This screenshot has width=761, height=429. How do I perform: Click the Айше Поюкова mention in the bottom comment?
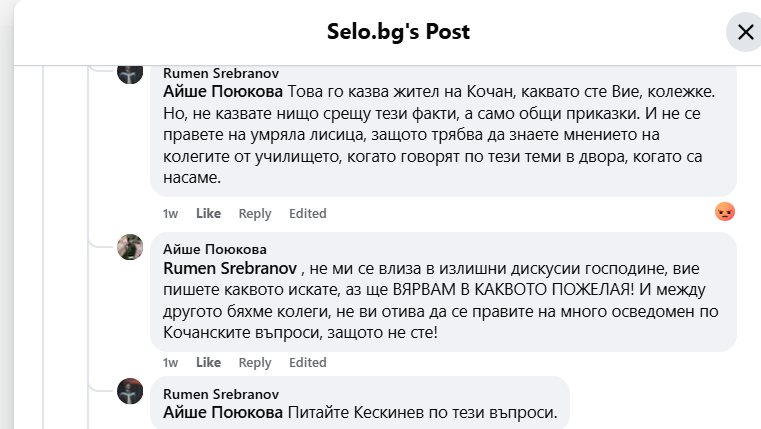click(x=222, y=412)
